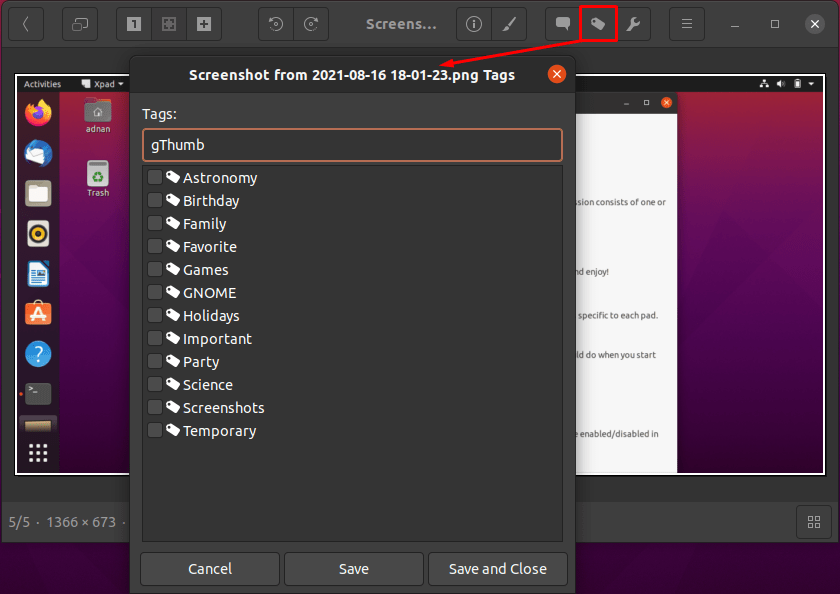Screen dimensions: 840x594
Task: Click Thunderbird icon in the pictured dock
Action: pos(38,153)
